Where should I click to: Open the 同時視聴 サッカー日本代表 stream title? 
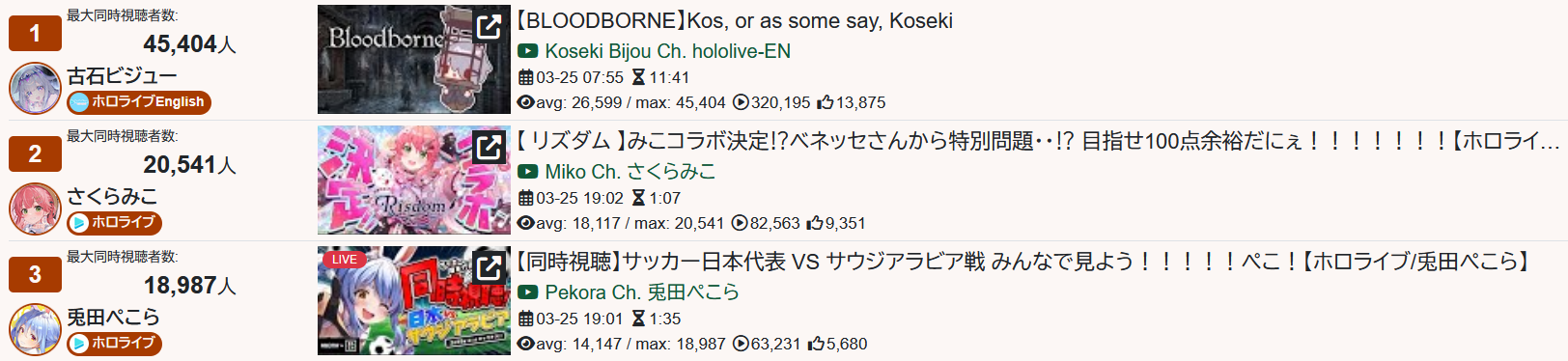click(x=1023, y=262)
